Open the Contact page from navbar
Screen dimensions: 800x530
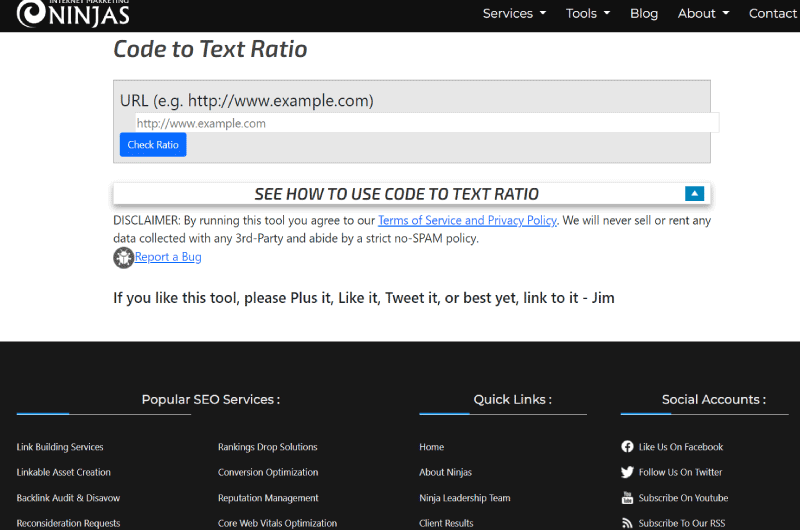[772, 13]
